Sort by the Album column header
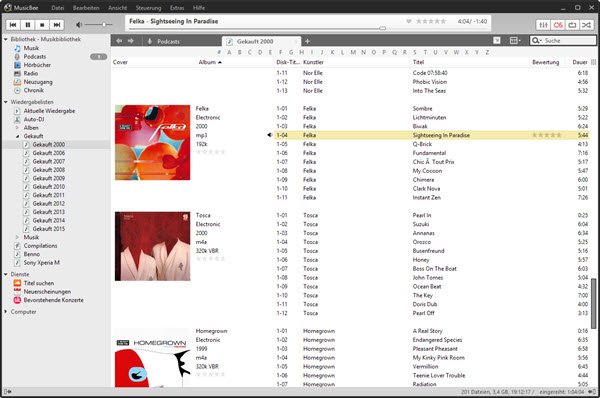This screenshot has height=398, width=600. point(210,62)
